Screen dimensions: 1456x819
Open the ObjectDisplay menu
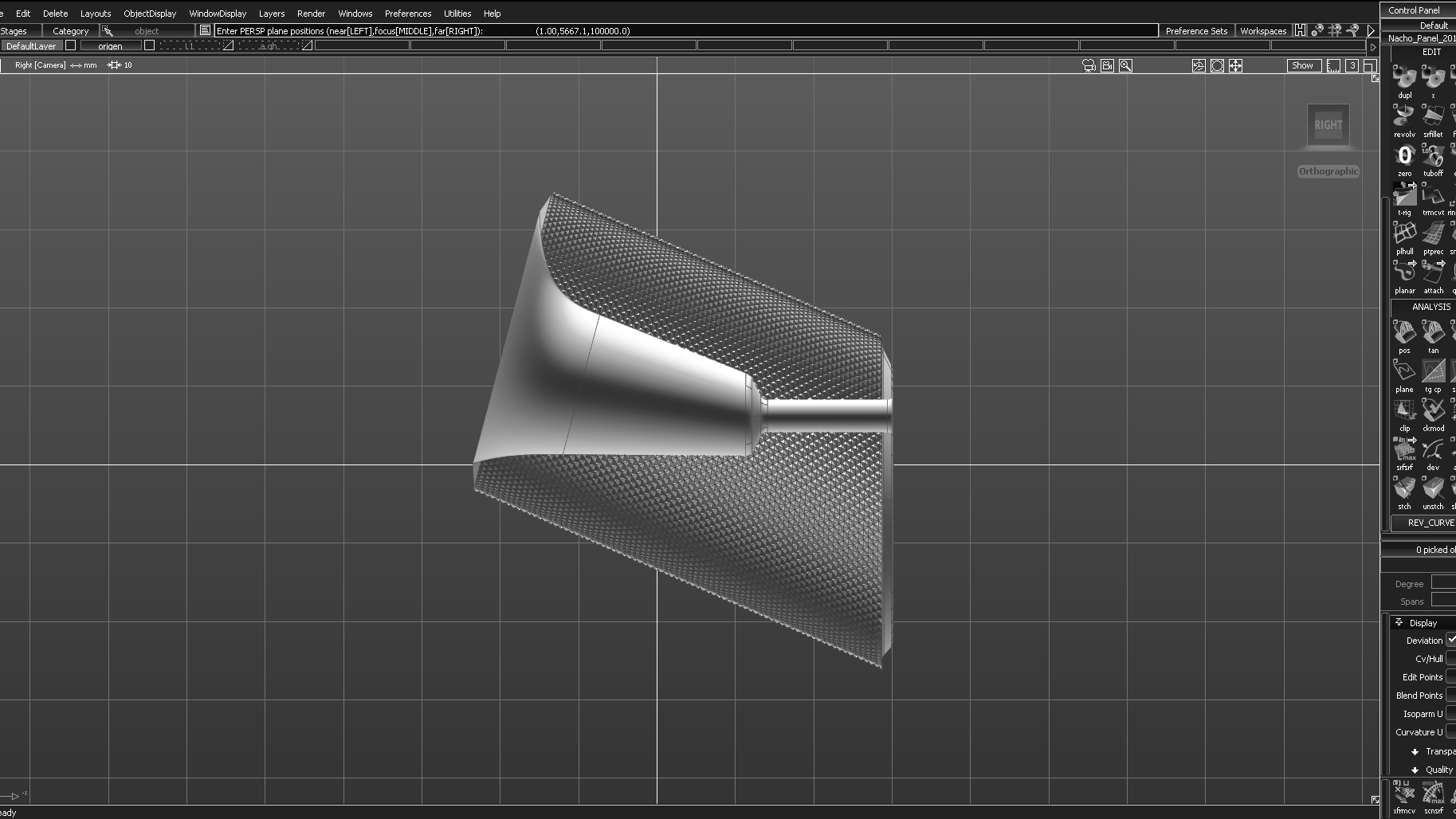[x=150, y=14]
